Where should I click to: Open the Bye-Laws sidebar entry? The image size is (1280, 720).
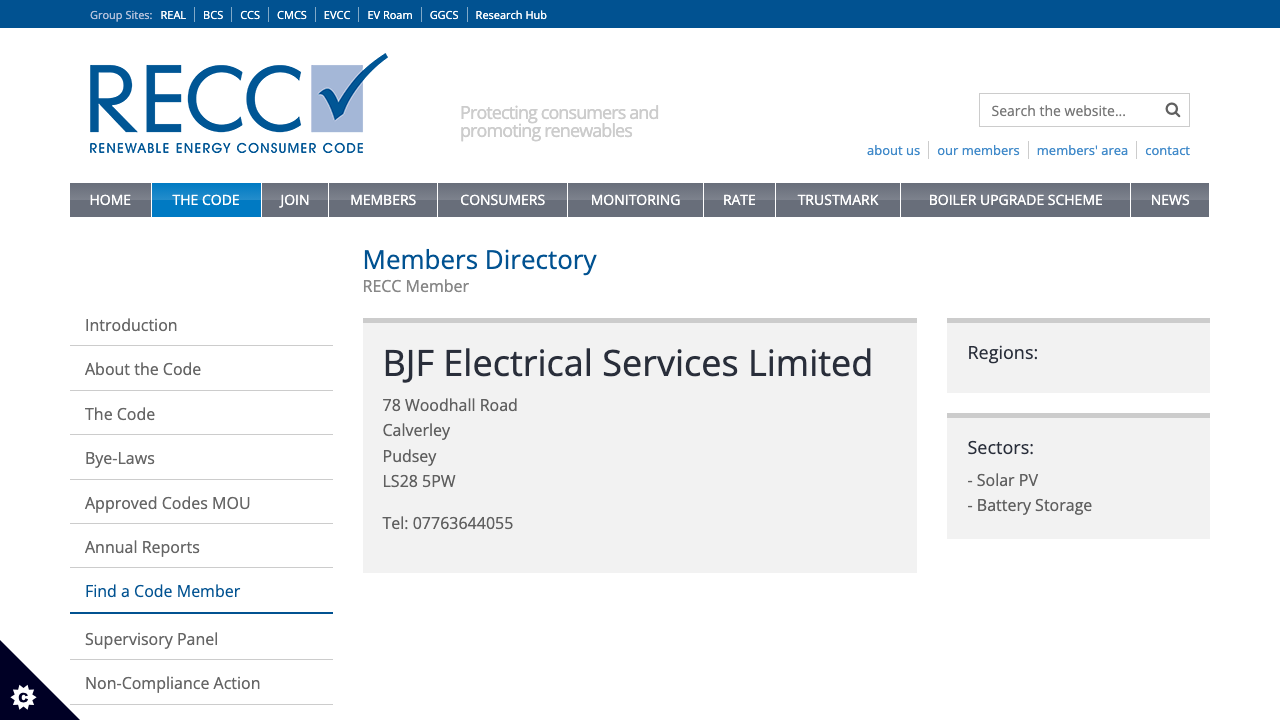tap(119, 458)
